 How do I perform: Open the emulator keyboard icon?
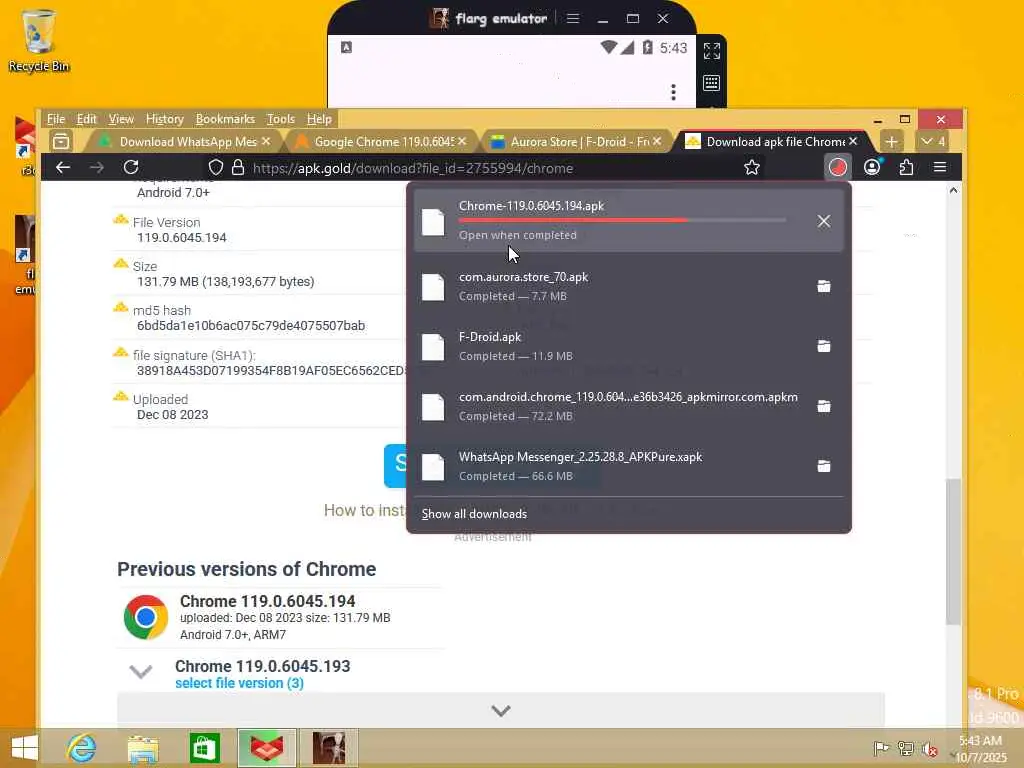coord(712,83)
